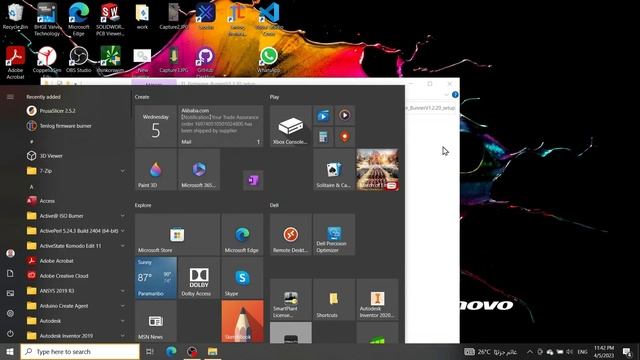The width and height of the screenshot is (640, 360).
Task: Open the SmartPlant License tile
Action: pos(290,300)
